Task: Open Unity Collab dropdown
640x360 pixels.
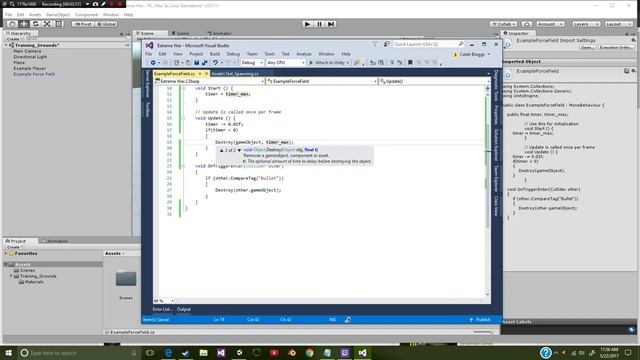Action: [x=504, y=24]
